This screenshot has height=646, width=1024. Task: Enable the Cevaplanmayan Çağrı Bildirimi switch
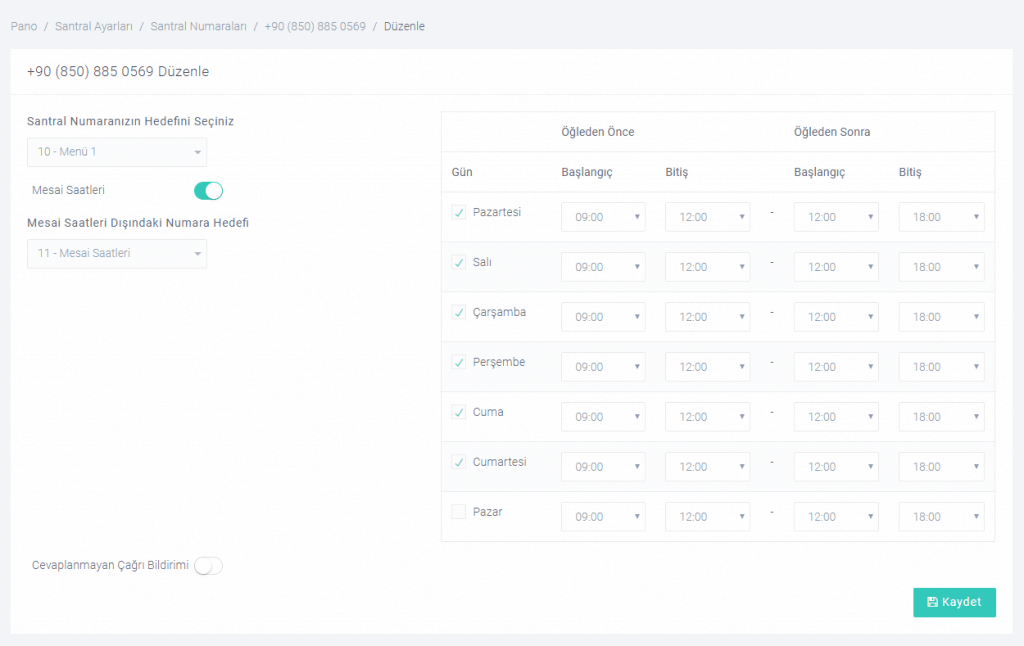click(x=208, y=566)
